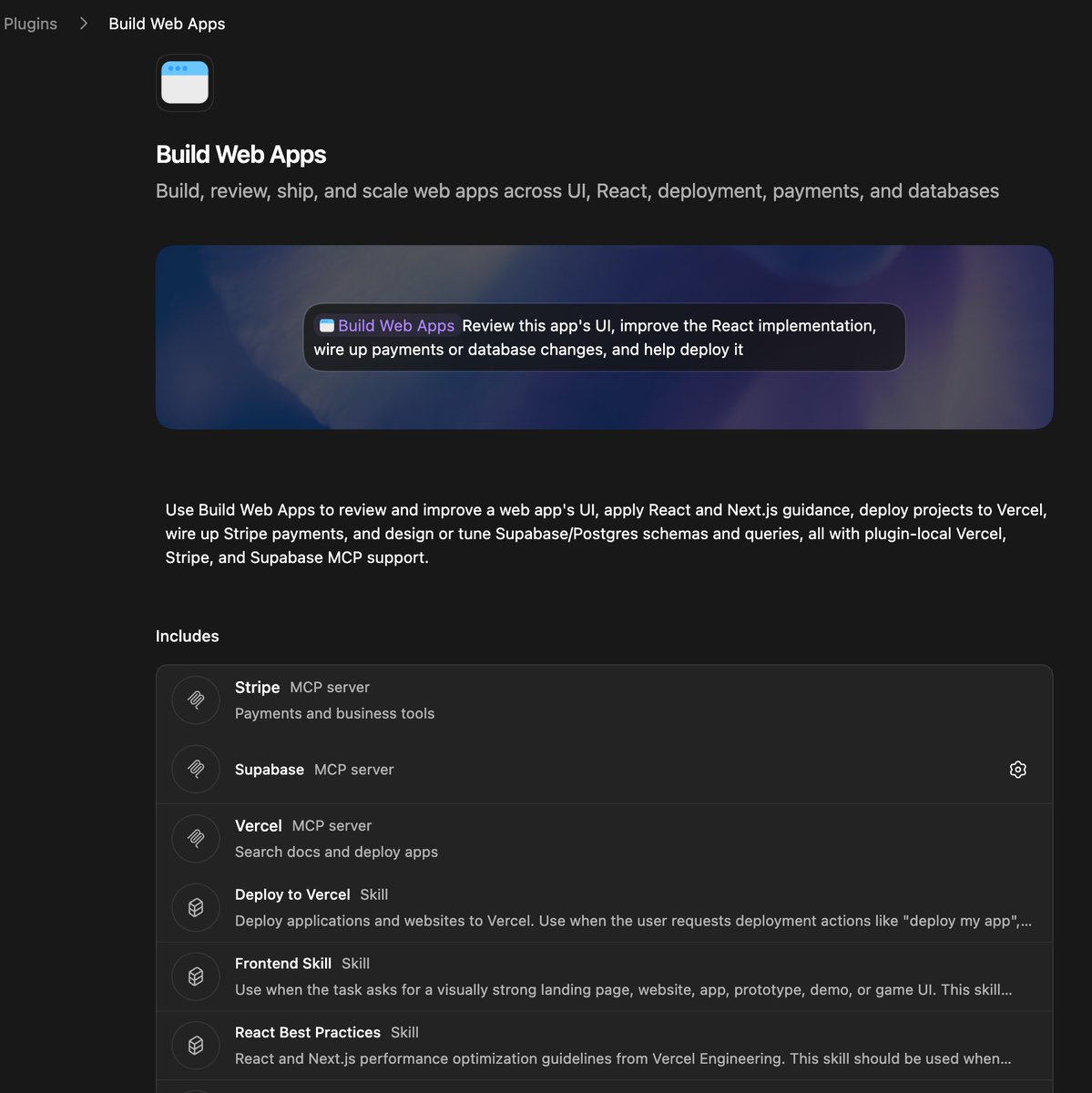The image size is (1092, 1093).
Task: Click the small icon in the prompt chip
Action: 327,326
